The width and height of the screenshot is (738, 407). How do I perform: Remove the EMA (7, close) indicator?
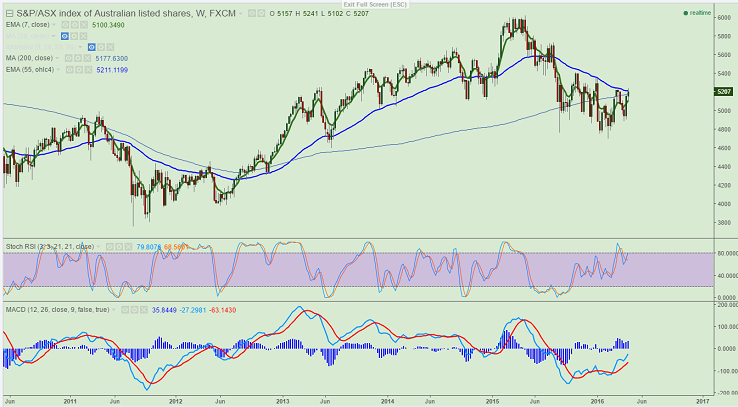(84, 24)
